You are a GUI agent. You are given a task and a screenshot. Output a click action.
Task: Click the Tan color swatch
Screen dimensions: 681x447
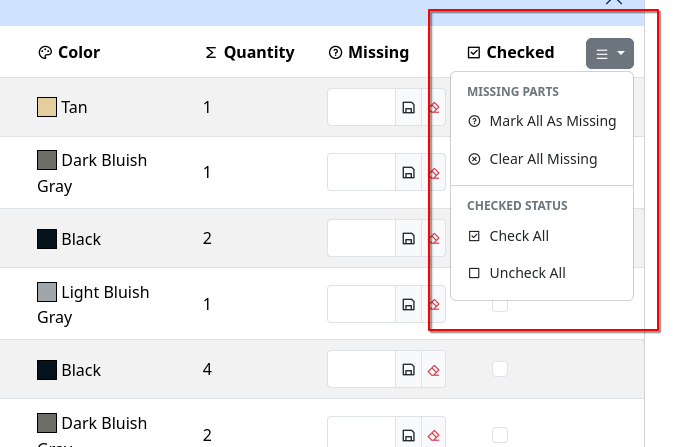47,107
